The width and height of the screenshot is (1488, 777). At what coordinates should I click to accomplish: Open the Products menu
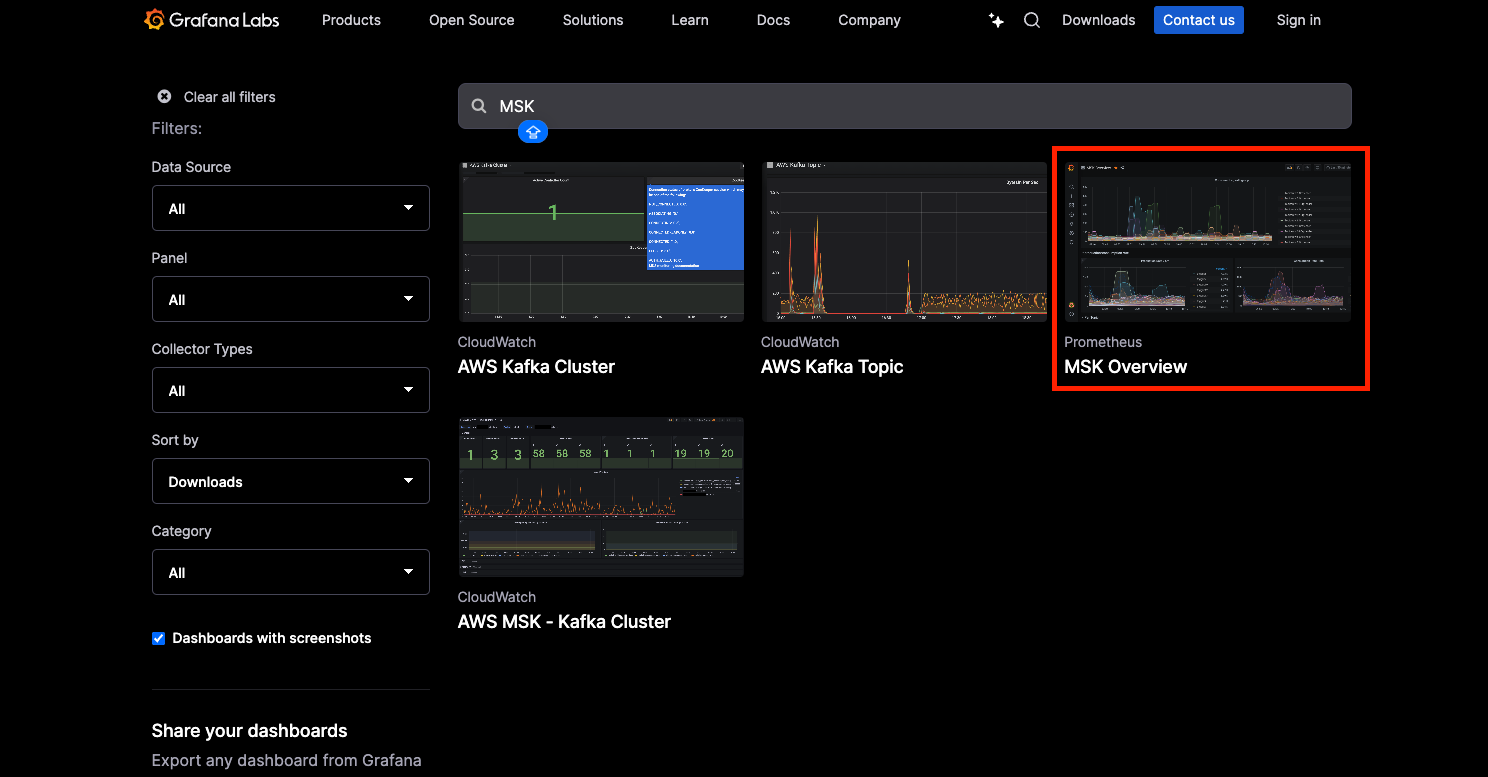tap(351, 20)
